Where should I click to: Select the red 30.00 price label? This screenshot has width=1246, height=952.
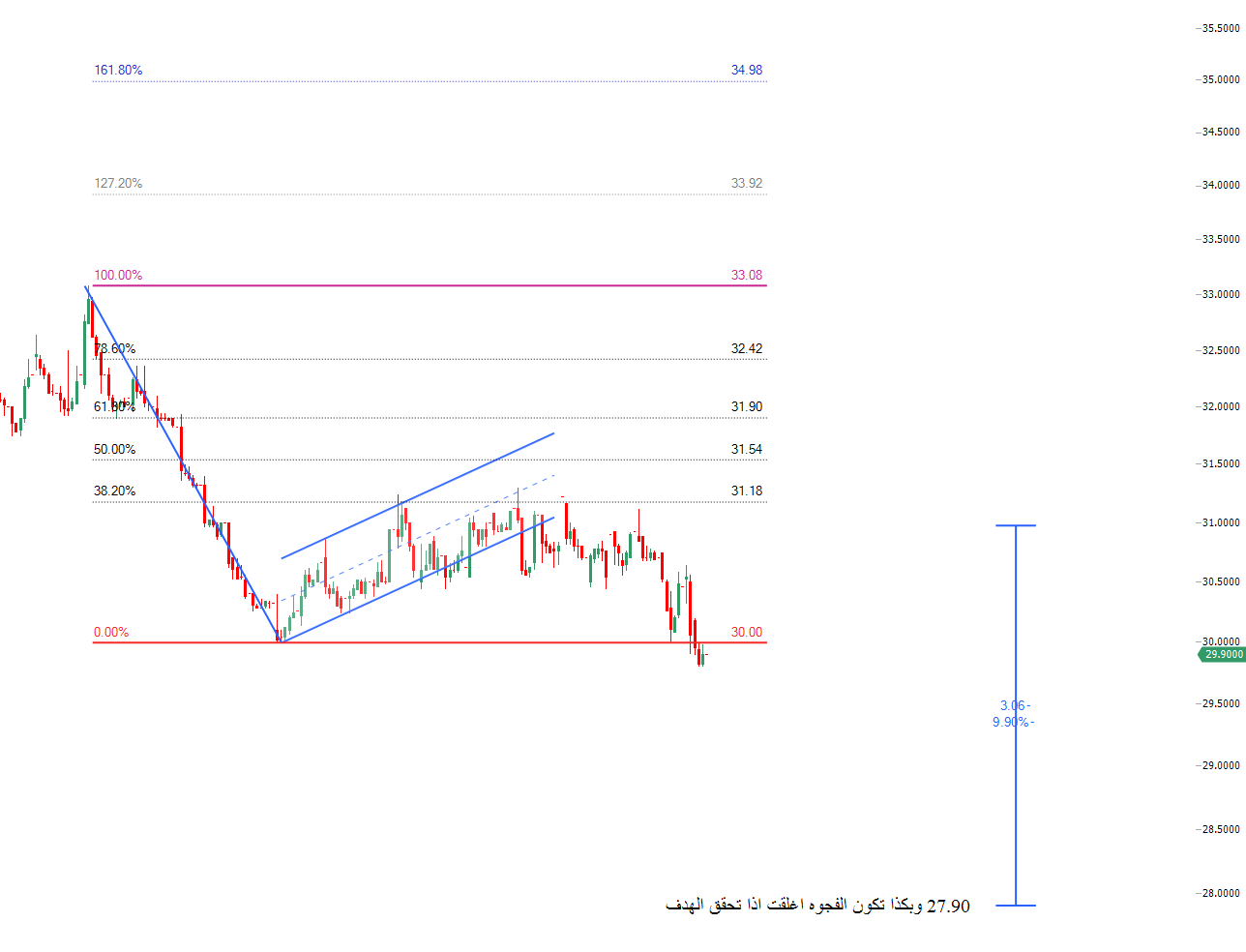[x=746, y=633]
